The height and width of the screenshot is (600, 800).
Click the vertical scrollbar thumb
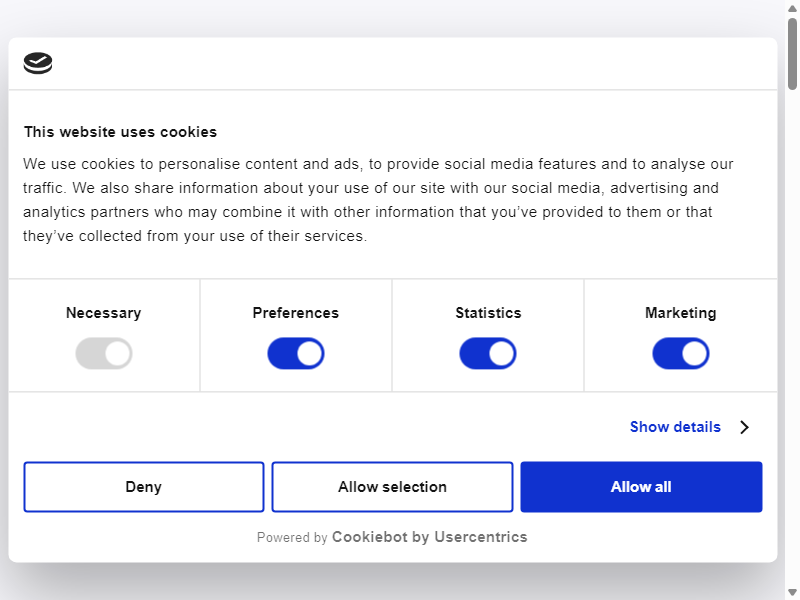(x=792, y=54)
